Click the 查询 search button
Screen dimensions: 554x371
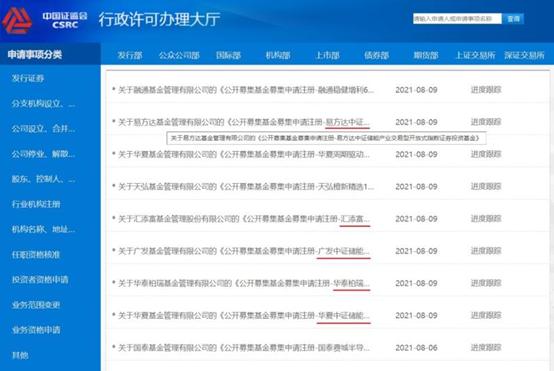[513, 19]
